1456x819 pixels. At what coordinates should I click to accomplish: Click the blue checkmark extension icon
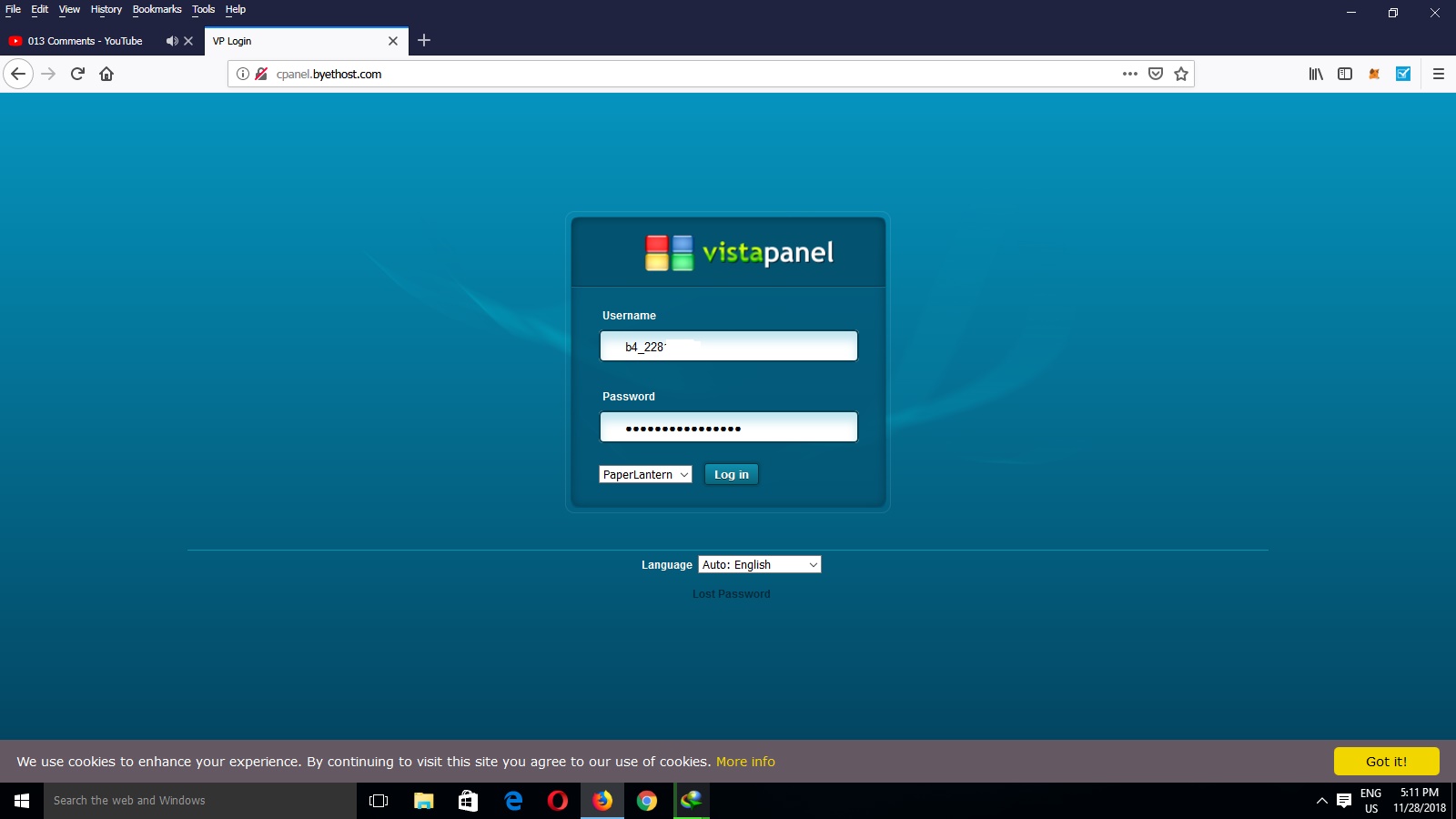pos(1403,74)
